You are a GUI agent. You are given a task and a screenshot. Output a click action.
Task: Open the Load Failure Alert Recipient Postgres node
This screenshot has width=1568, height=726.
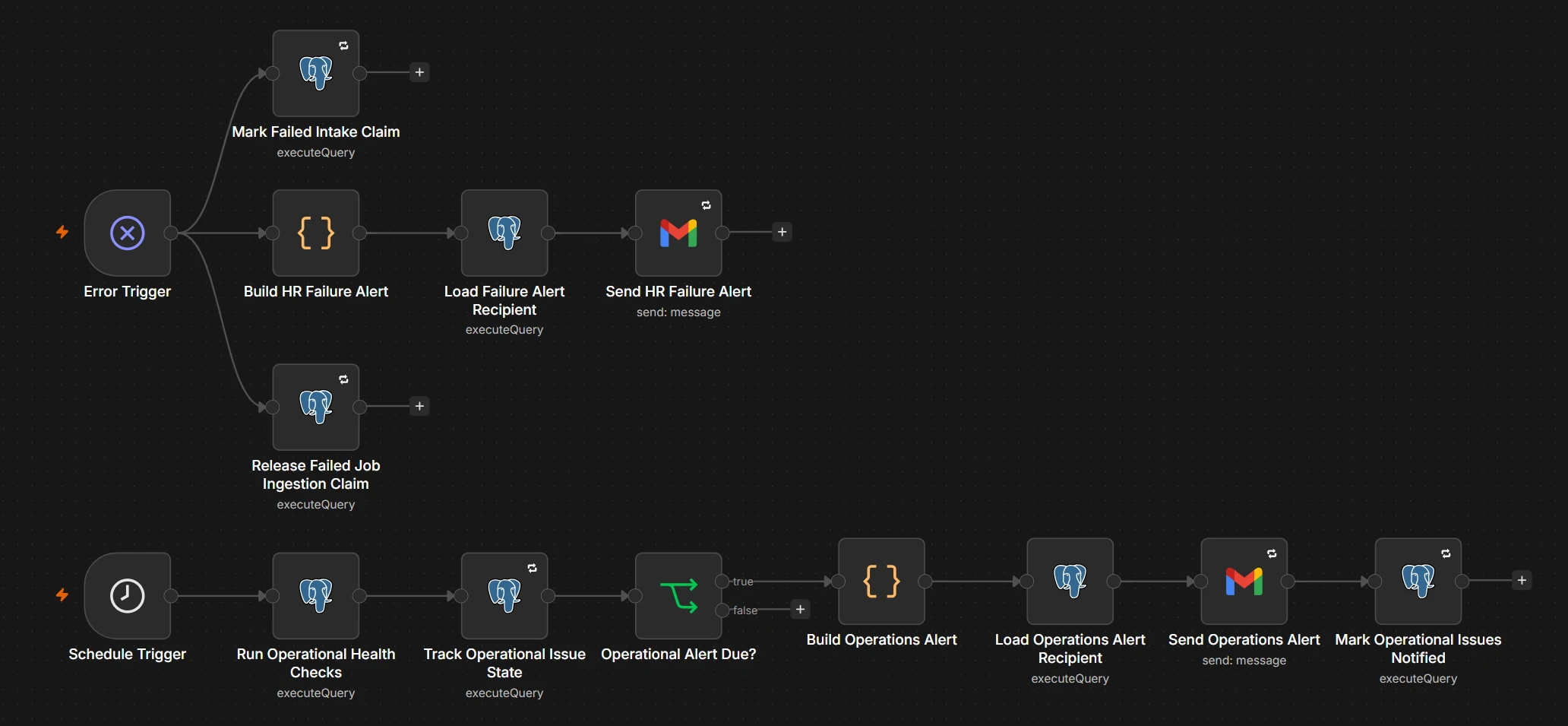[504, 233]
